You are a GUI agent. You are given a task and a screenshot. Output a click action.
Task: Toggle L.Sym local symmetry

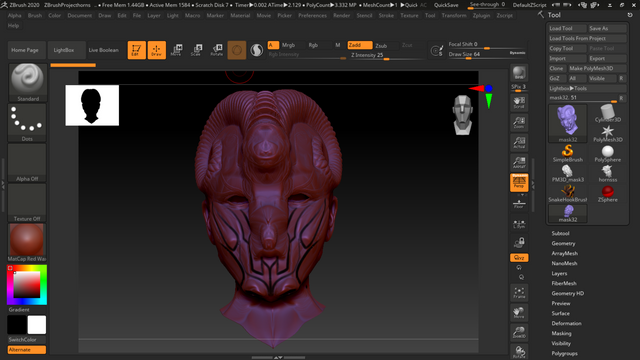coord(519,224)
